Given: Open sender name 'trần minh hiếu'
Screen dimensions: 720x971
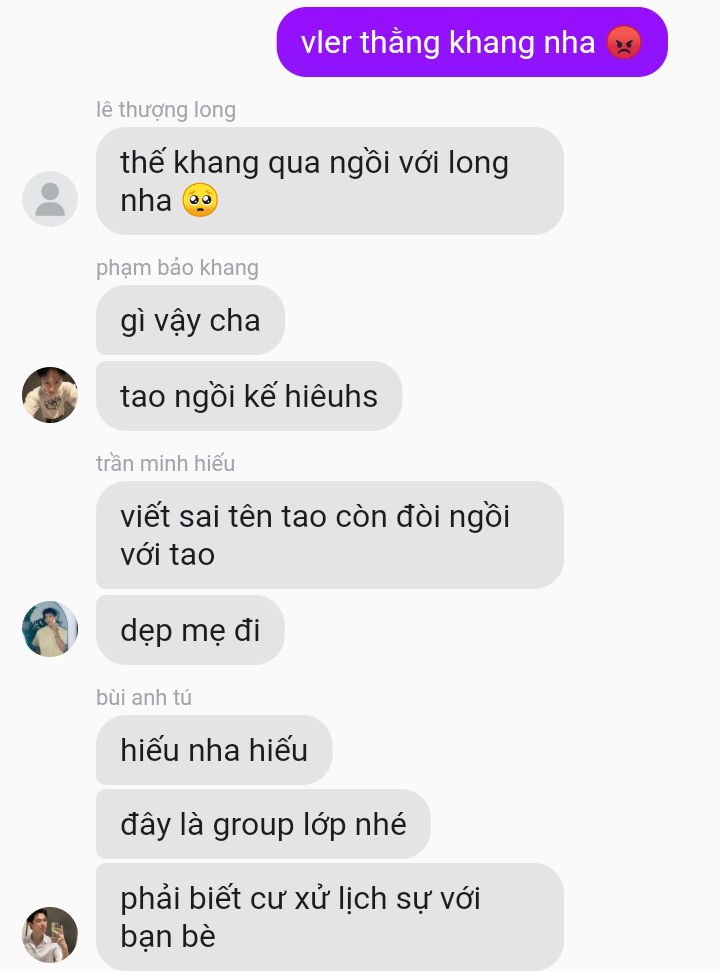Looking at the screenshot, I should click(x=165, y=463).
